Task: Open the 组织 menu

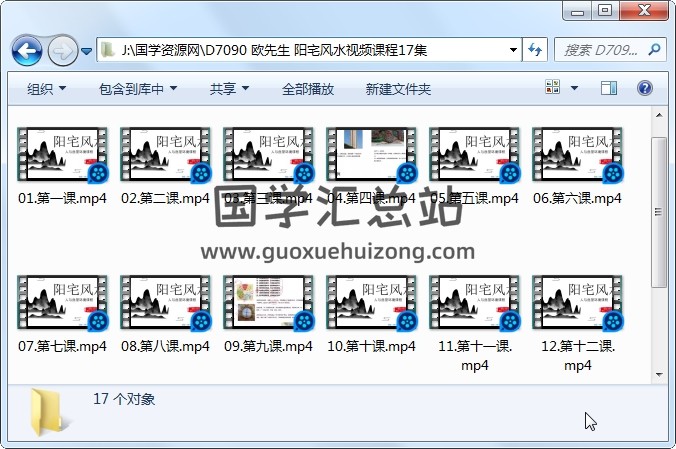Action: tap(47, 89)
